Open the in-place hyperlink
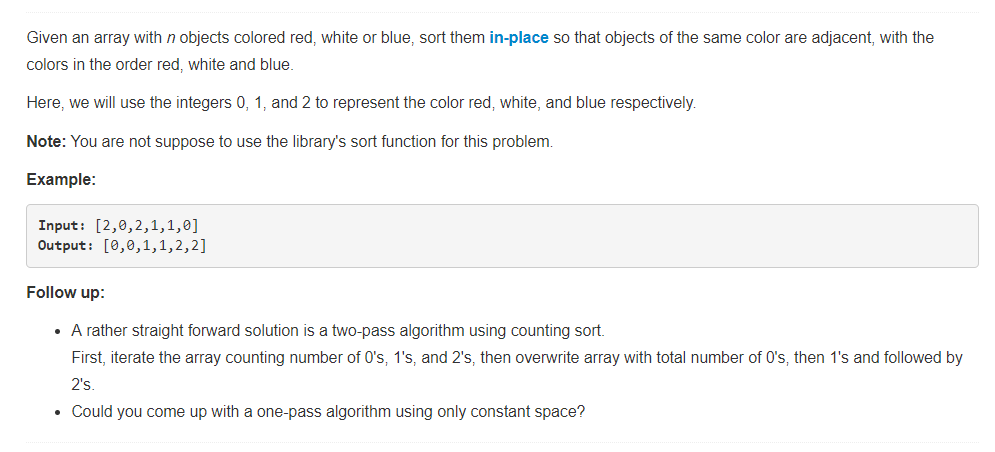 click(518, 38)
